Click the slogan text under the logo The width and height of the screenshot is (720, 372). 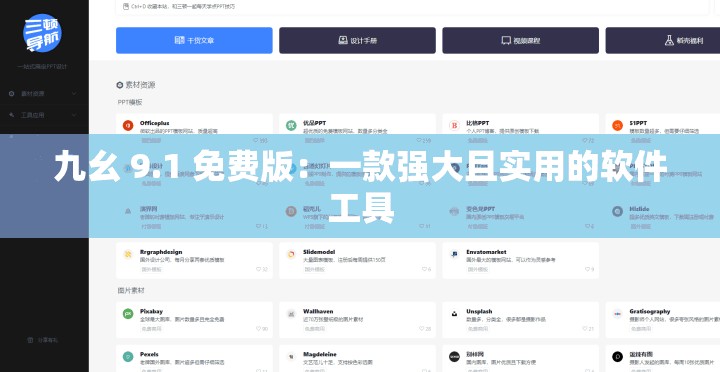42,67
